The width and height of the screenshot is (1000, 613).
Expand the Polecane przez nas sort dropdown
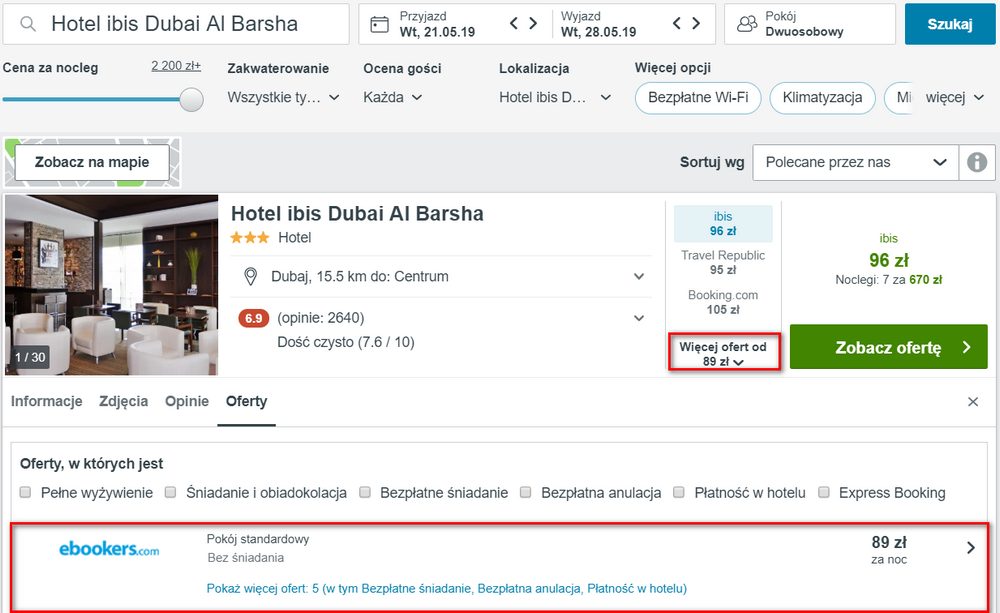coord(855,162)
